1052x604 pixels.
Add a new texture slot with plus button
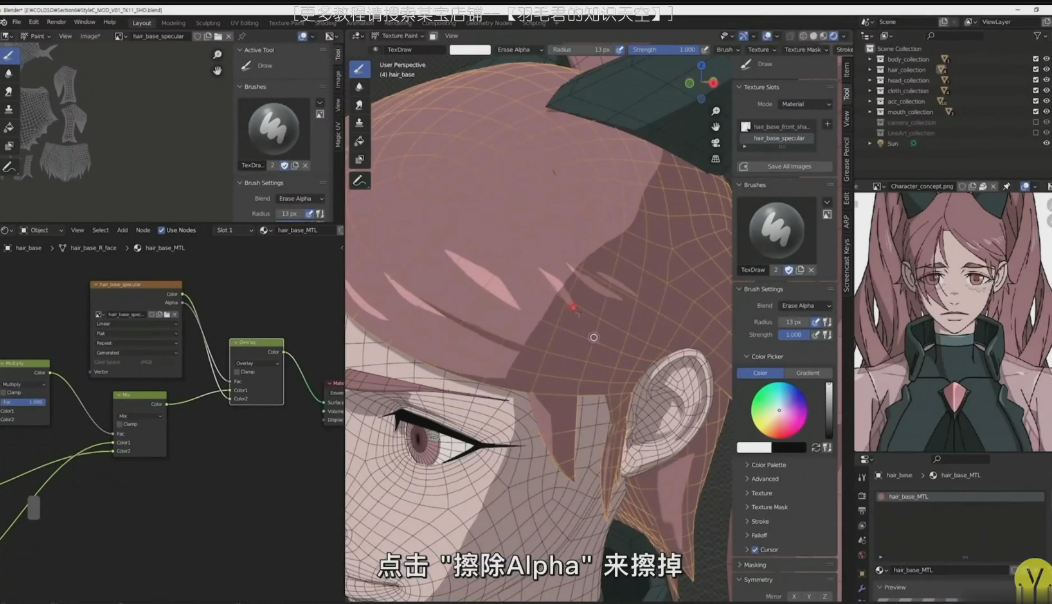827,124
